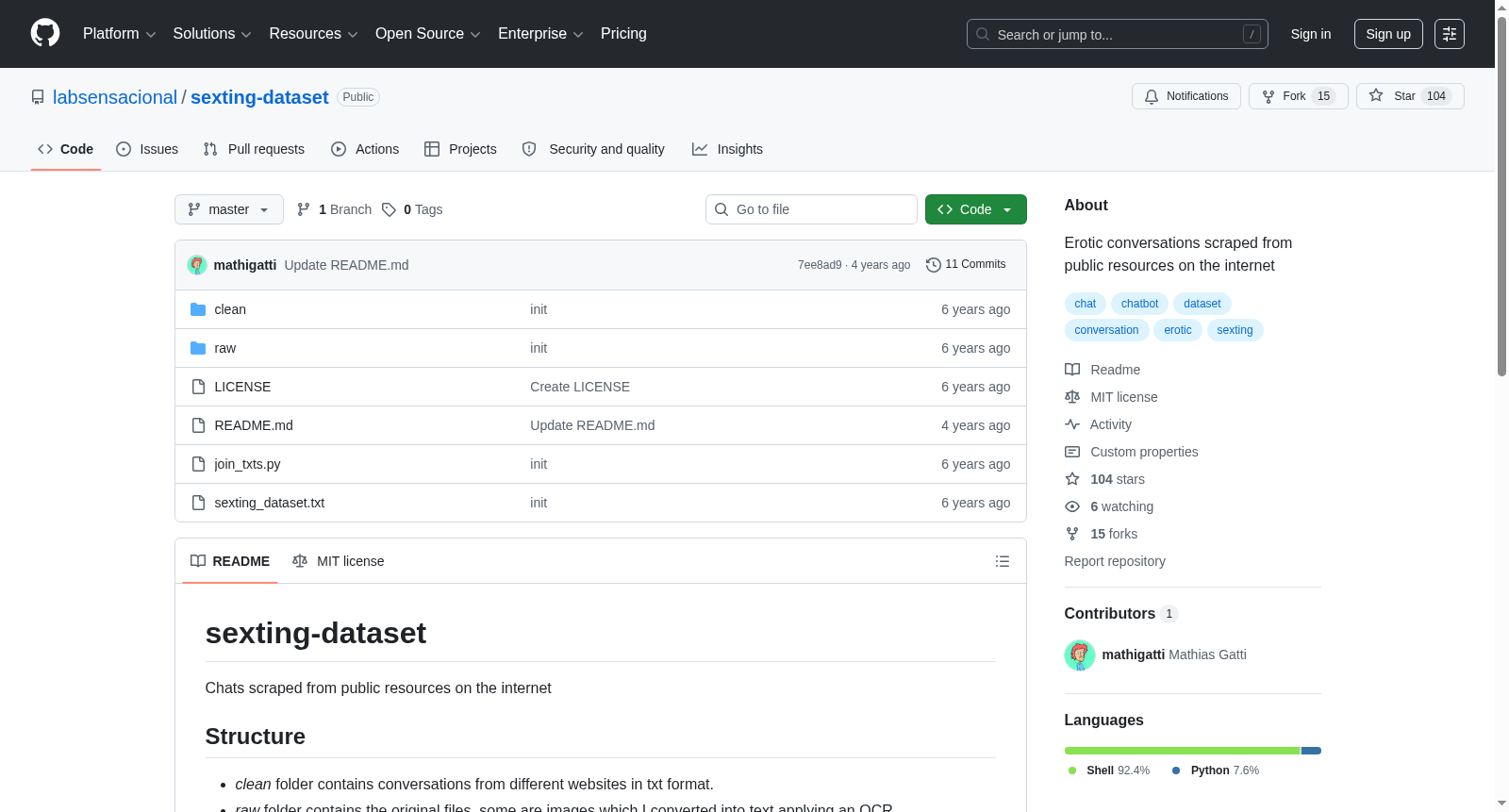Click the GitHub logo icon
This screenshot has height=812, width=1509.
point(45,33)
